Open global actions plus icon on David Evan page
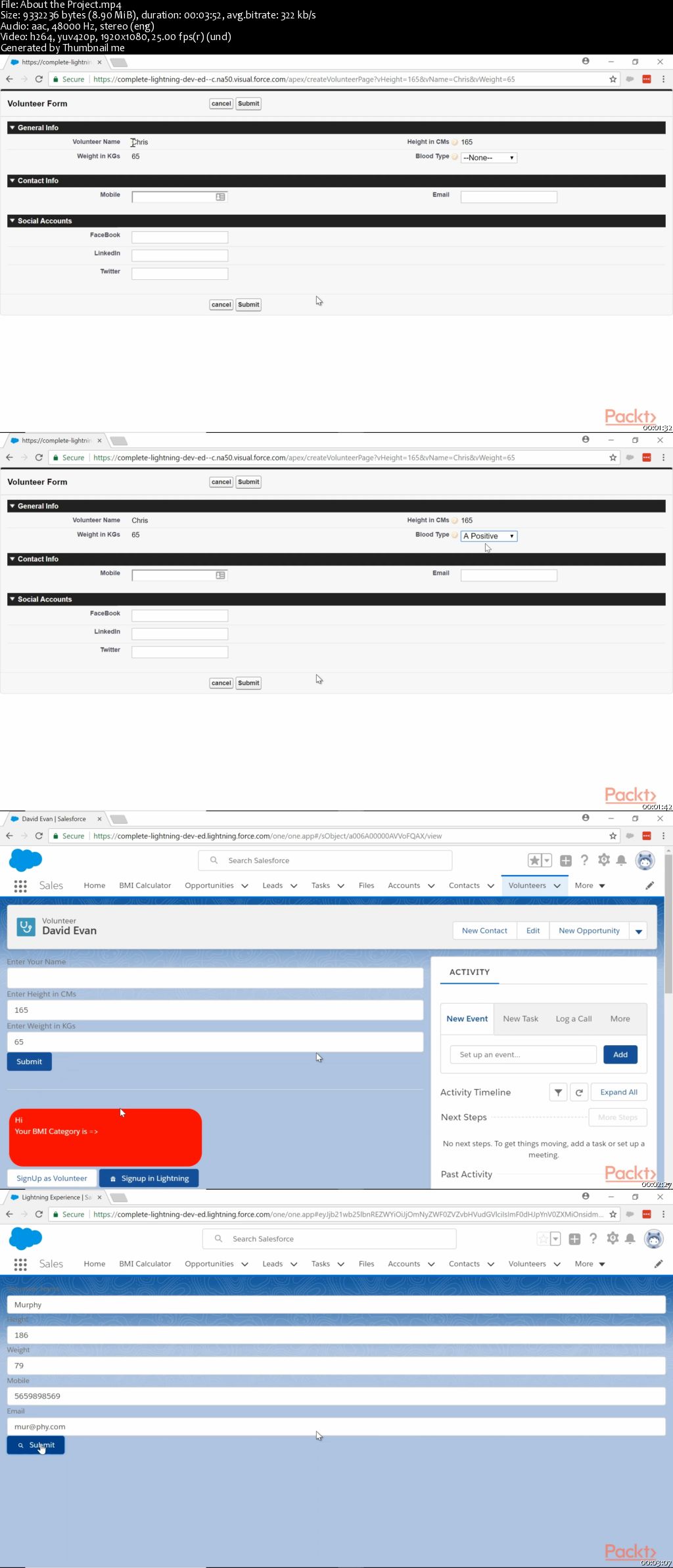673x1568 pixels. [566, 861]
